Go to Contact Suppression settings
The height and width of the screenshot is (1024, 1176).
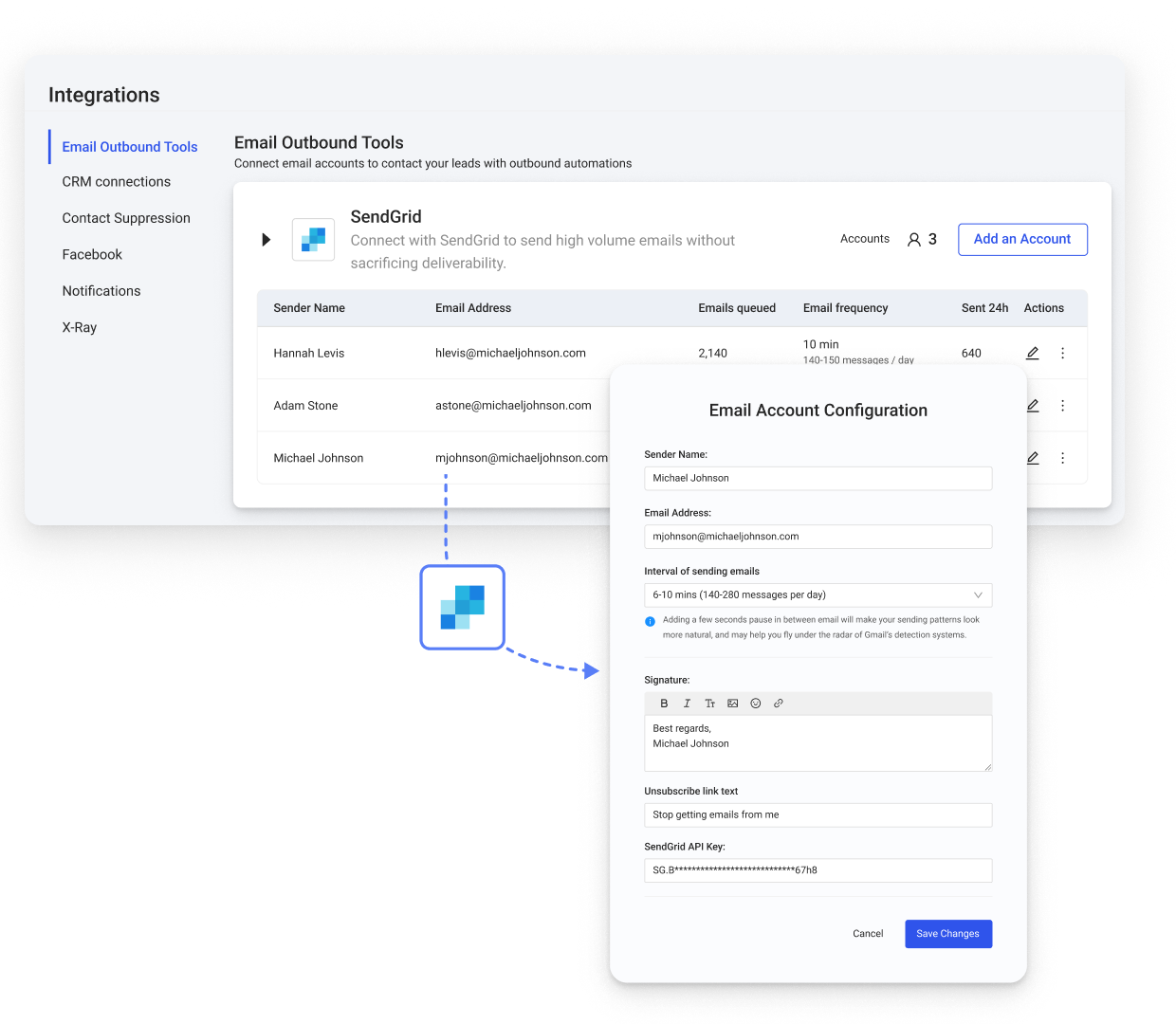[x=126, y=218]
